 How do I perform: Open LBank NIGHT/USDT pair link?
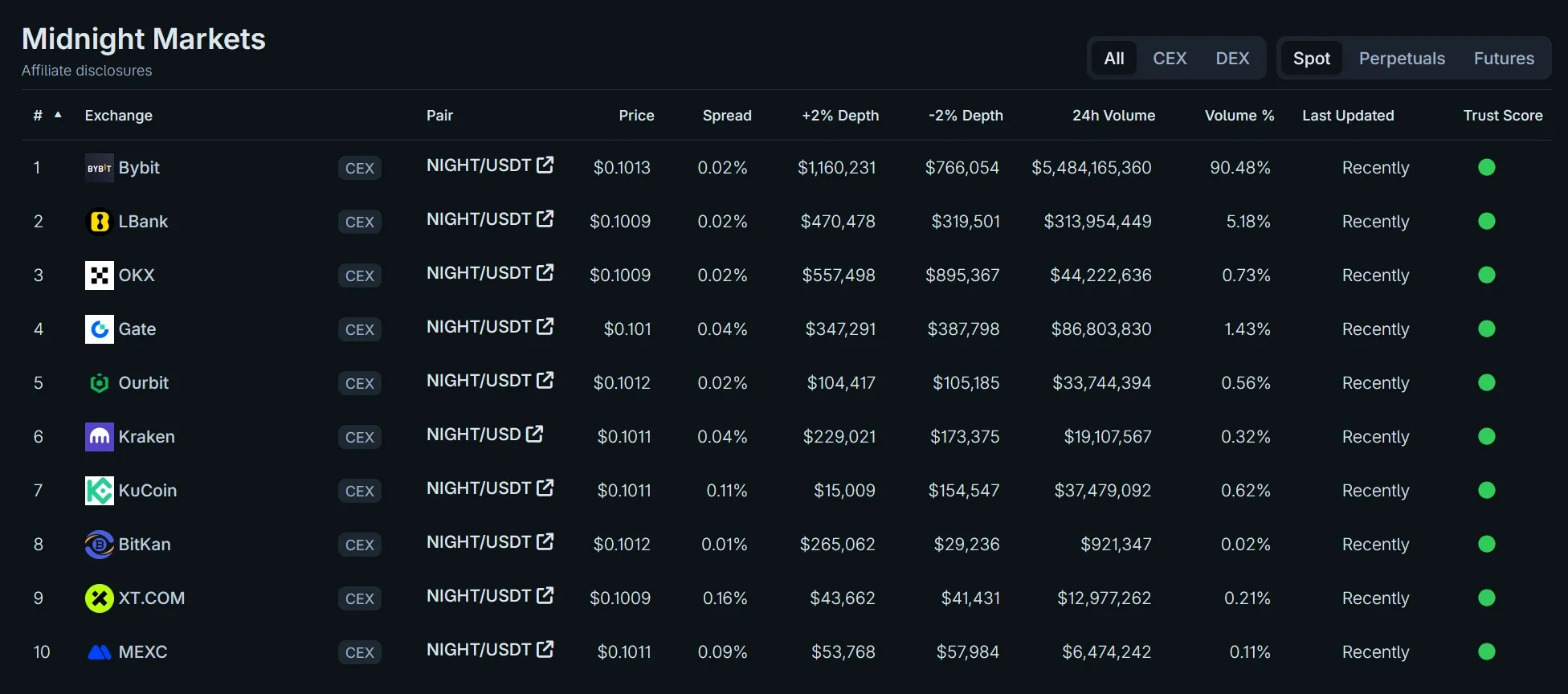pyautogui.click(x=479, y=219)
